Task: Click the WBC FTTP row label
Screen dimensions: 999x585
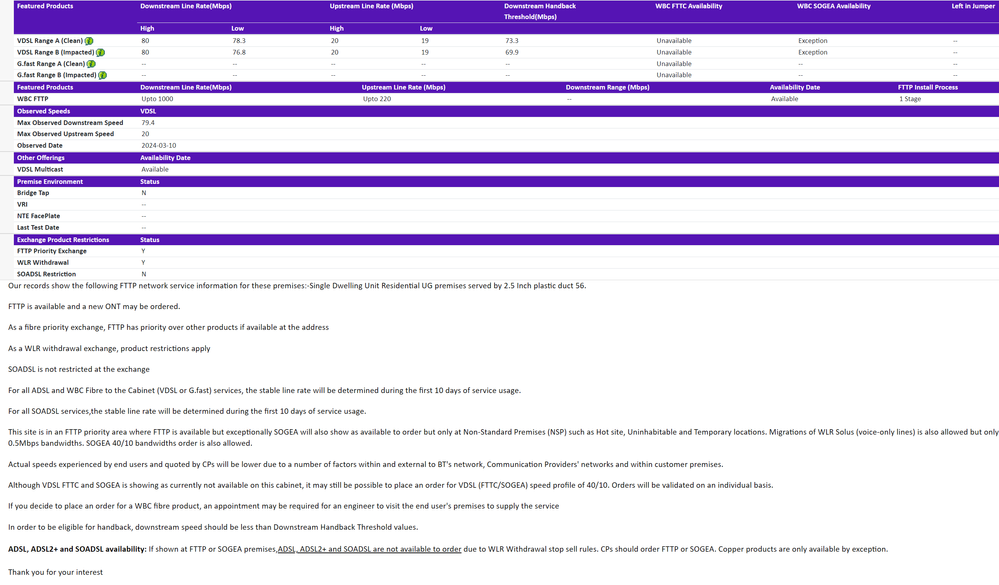Action: coord(32,99)
